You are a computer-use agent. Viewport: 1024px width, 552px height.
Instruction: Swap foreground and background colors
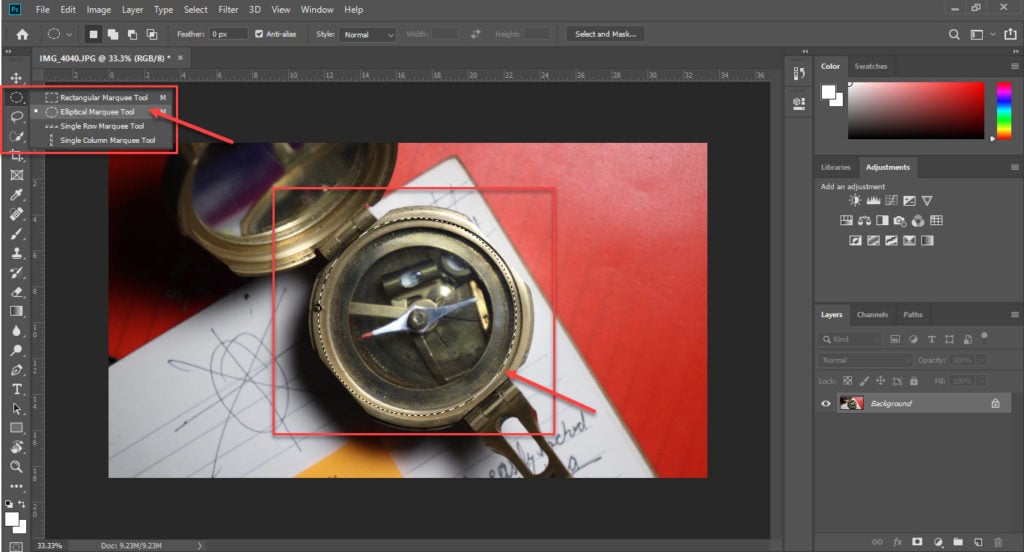(22, 504)
